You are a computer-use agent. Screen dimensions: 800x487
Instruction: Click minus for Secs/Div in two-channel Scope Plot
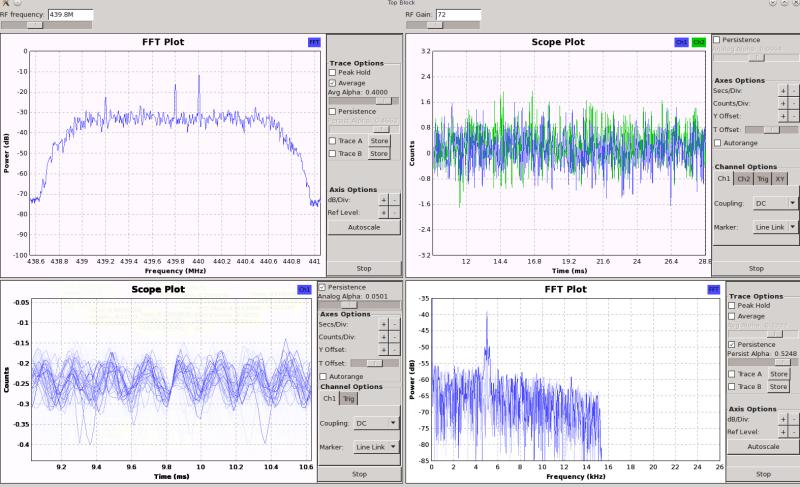click(793, 91)
